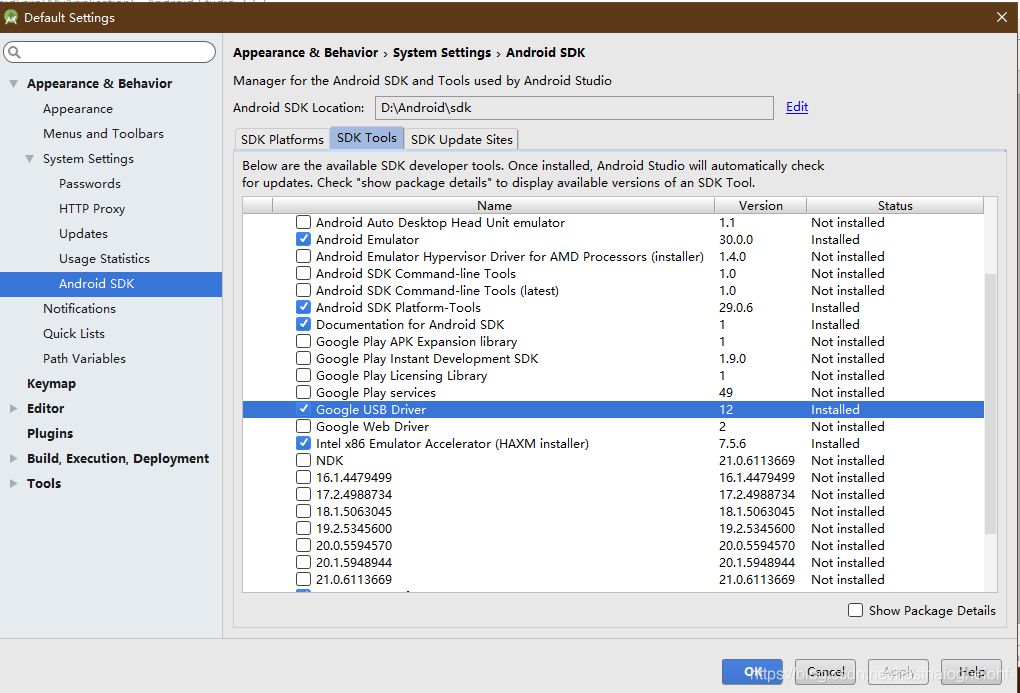
Task: Open Help for this dialog
Action: 971,672
